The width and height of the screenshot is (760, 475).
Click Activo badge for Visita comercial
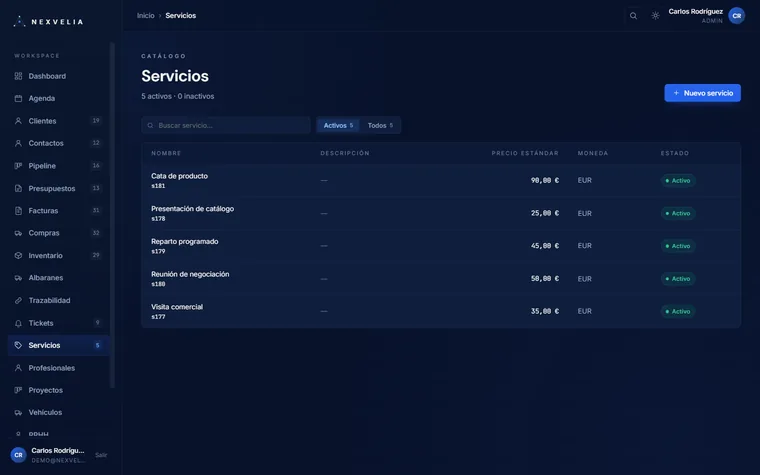tap(678, 311)
